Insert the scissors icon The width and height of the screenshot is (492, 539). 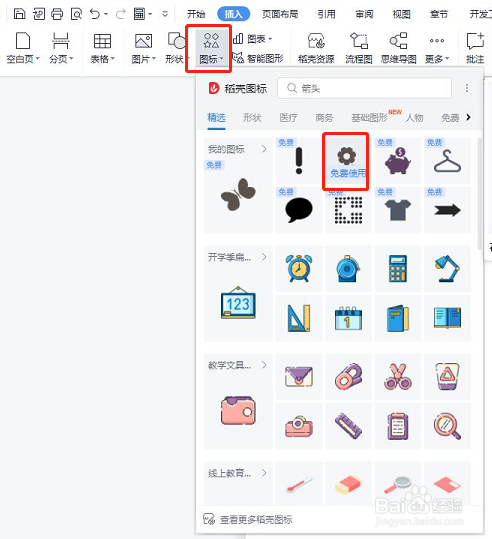(398, 376)
